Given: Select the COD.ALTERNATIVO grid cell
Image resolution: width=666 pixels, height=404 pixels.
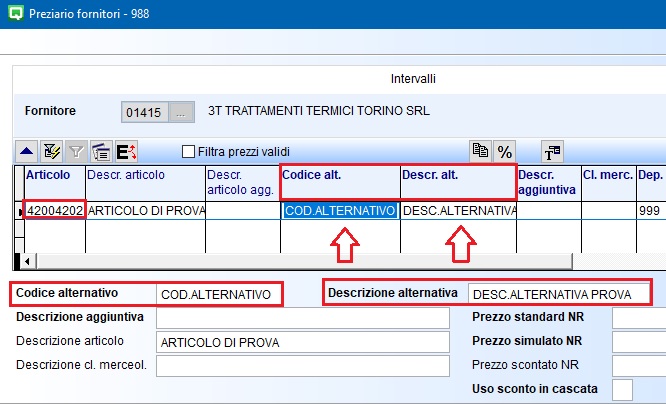Looking at the screenshot, I should click(x=340, y=211).
